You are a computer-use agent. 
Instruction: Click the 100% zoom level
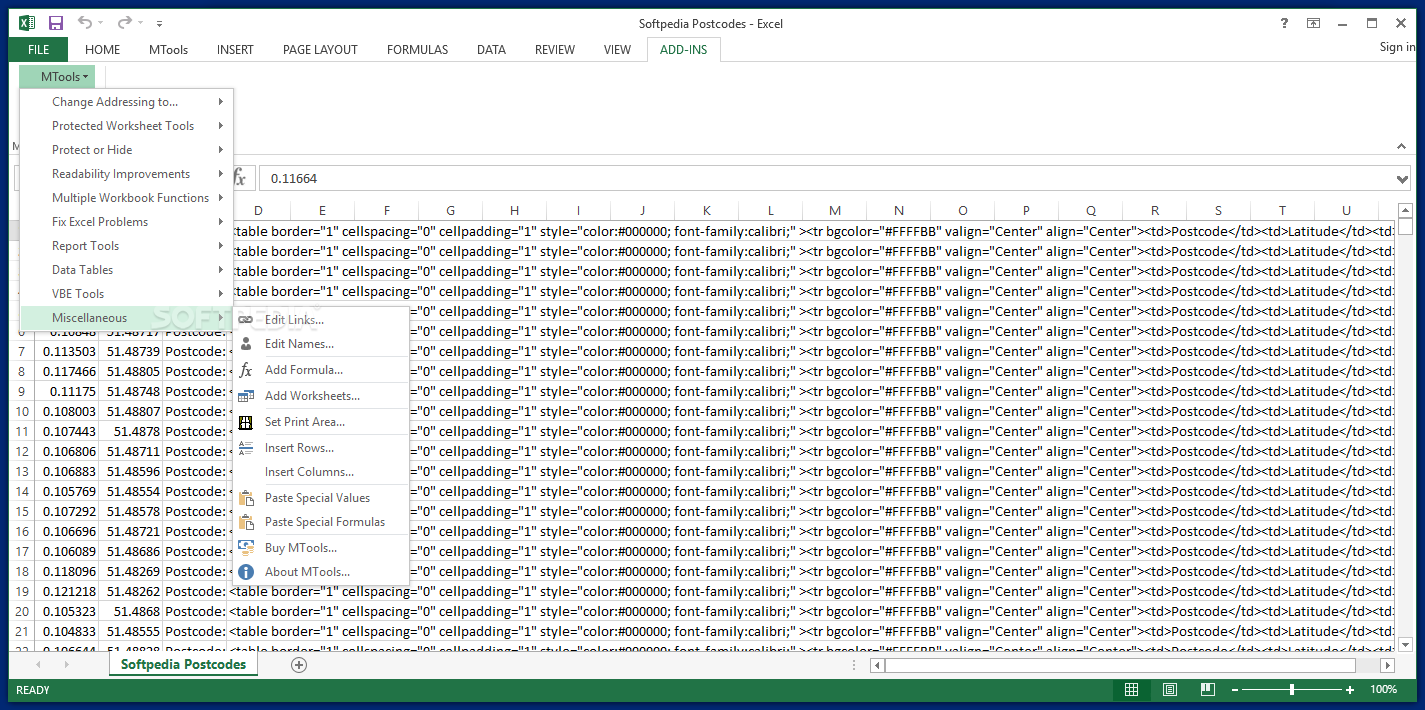click(x=1384, y=690)
